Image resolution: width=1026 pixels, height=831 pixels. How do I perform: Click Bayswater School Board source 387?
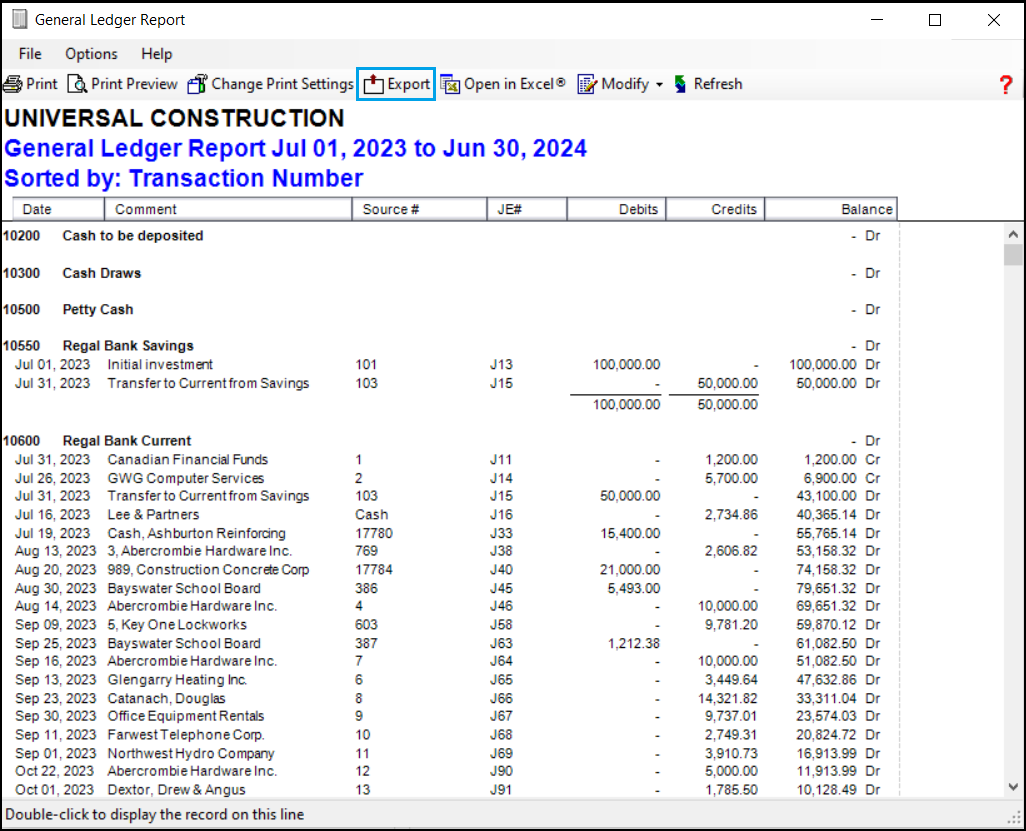pos(184,643)
